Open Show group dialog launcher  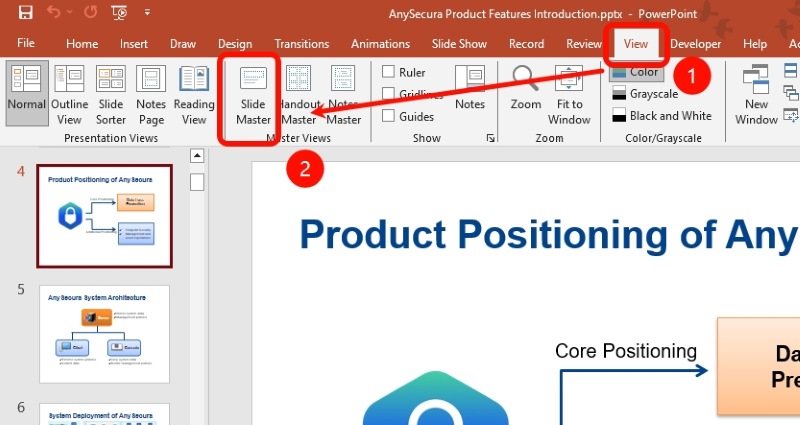pos(490,138)
